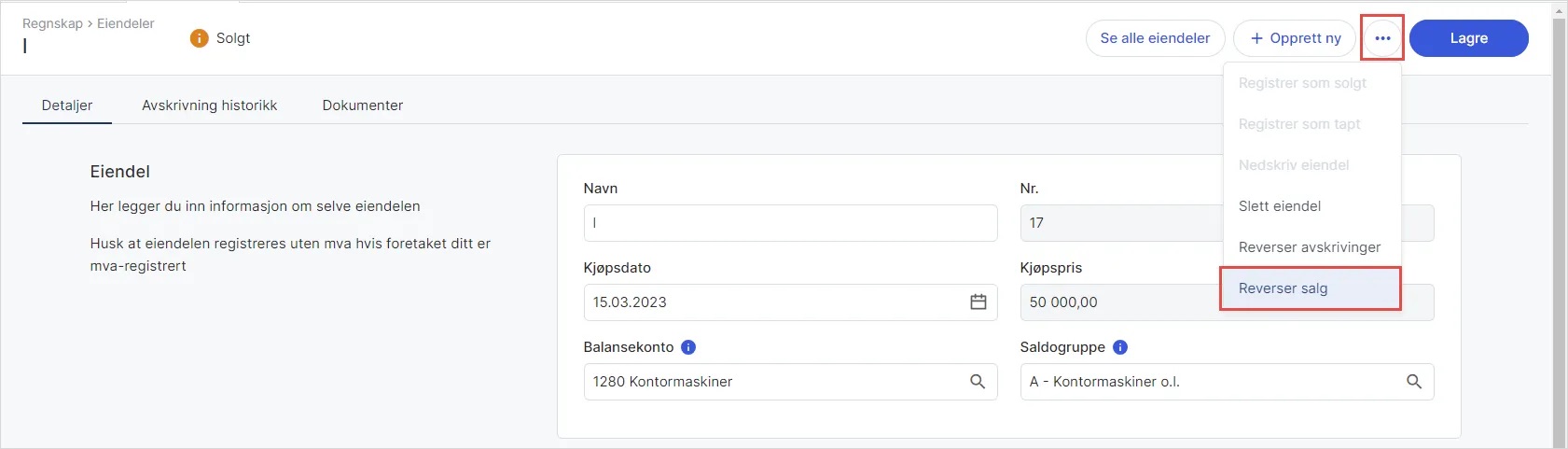
Task: Open the Balansekonto combo box
Action: (774, 382)
